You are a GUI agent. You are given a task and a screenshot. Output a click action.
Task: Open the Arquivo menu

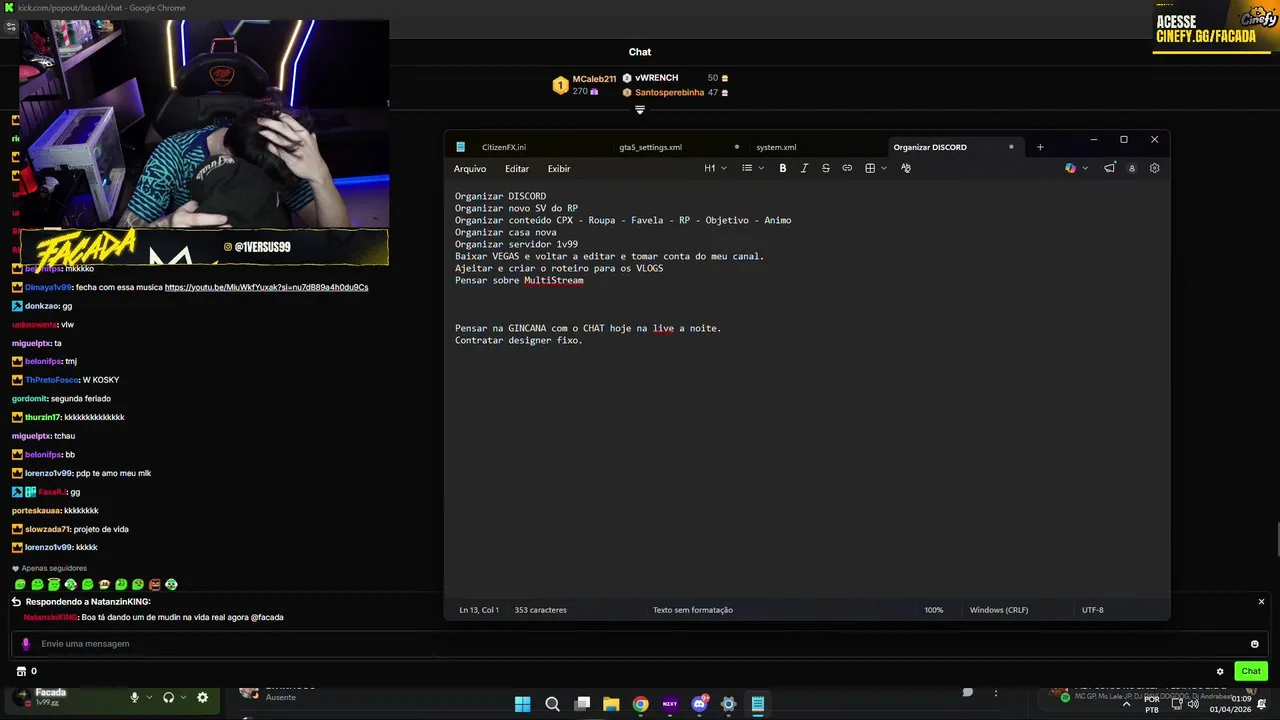pos(470,169)
